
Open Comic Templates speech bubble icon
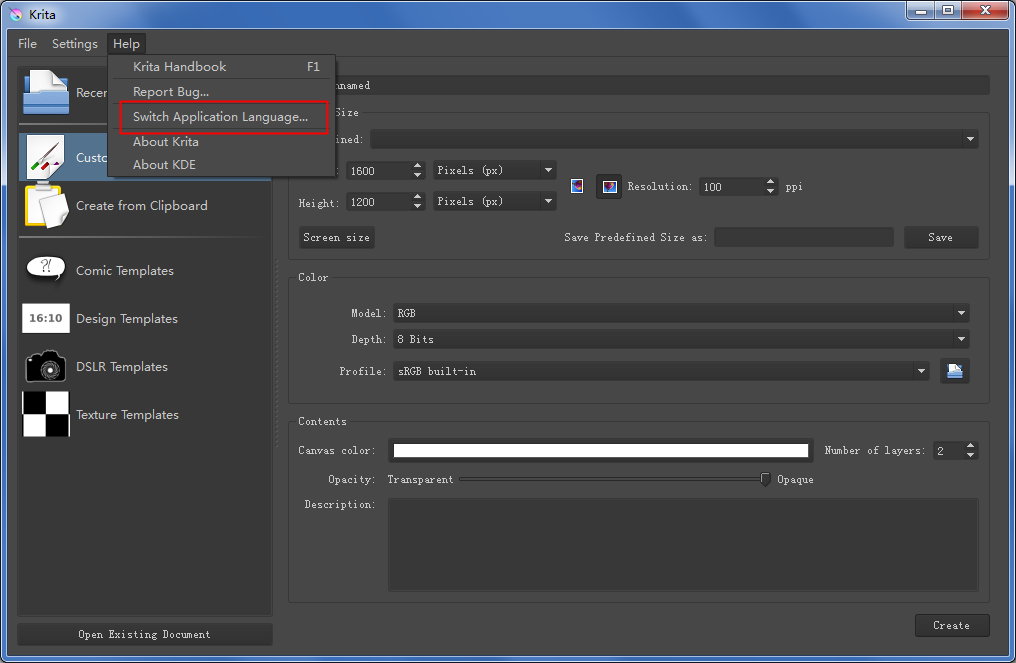coord(45,270)
